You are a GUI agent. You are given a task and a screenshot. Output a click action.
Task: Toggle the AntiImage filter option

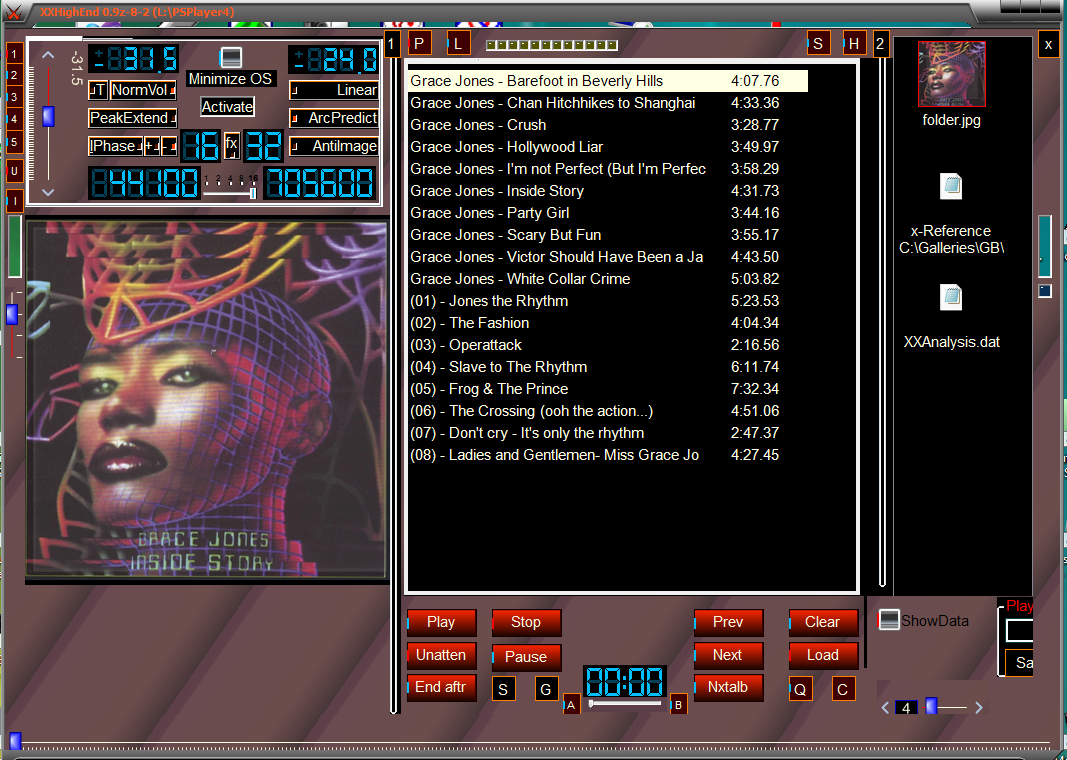point(333,146)
